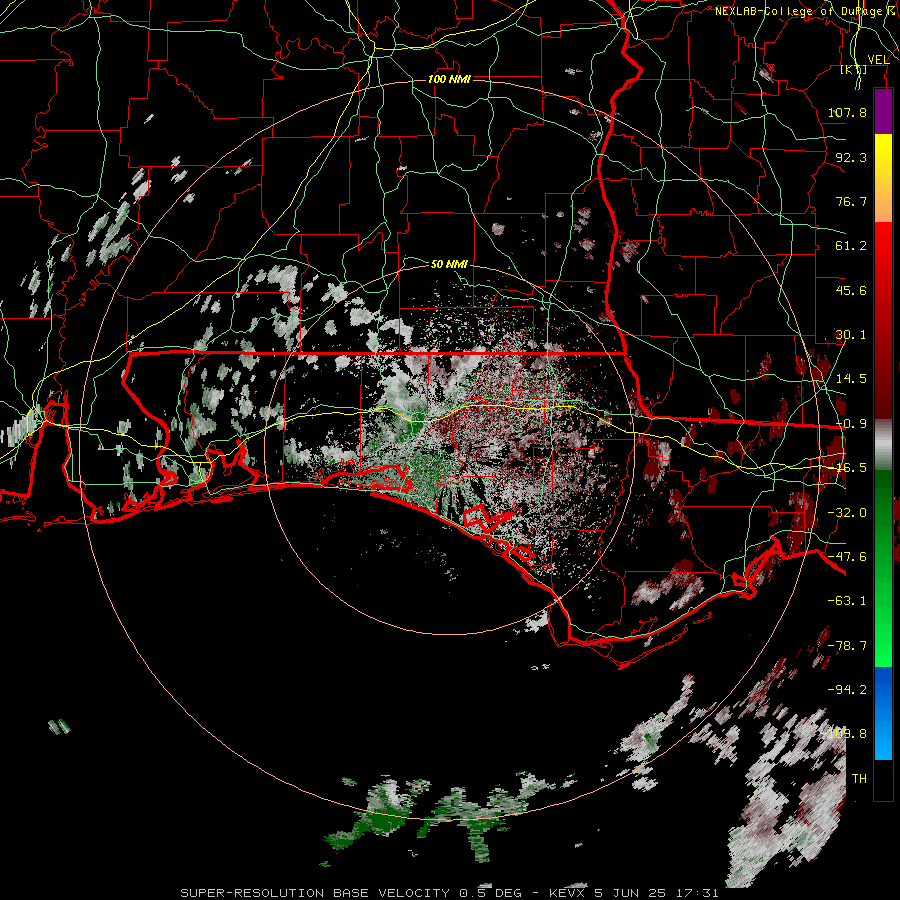Pick the gray near-zero segment of scale

pyautogui.click(x=883, y=445)
